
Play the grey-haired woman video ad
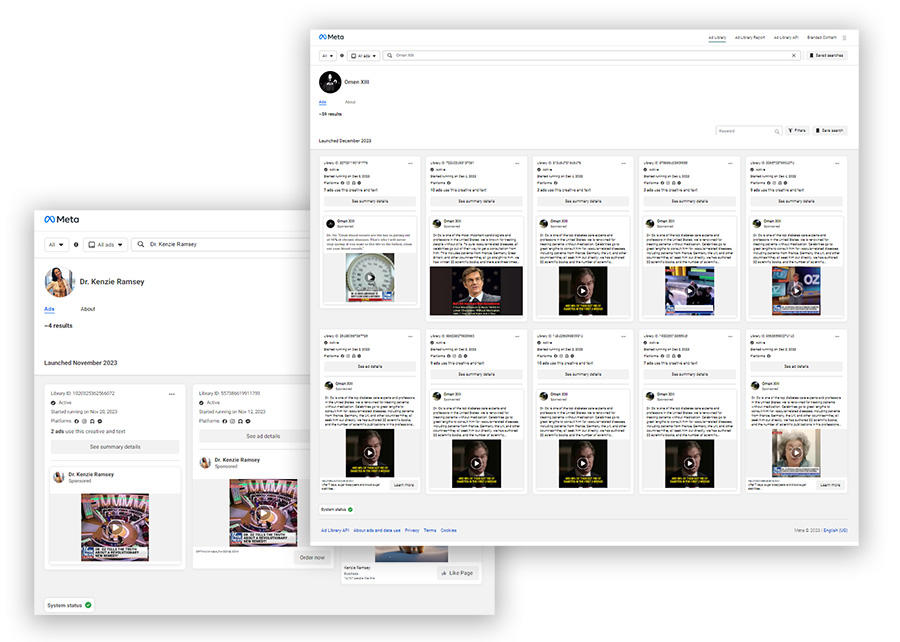(796, 453)
